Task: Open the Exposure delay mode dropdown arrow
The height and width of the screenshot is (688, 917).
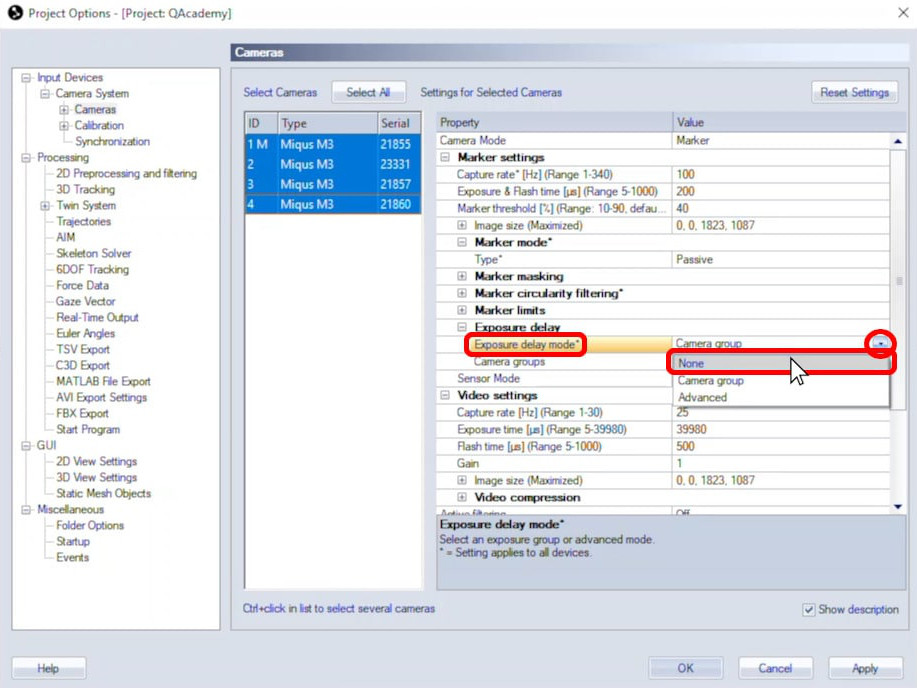Action: (881, 344)
